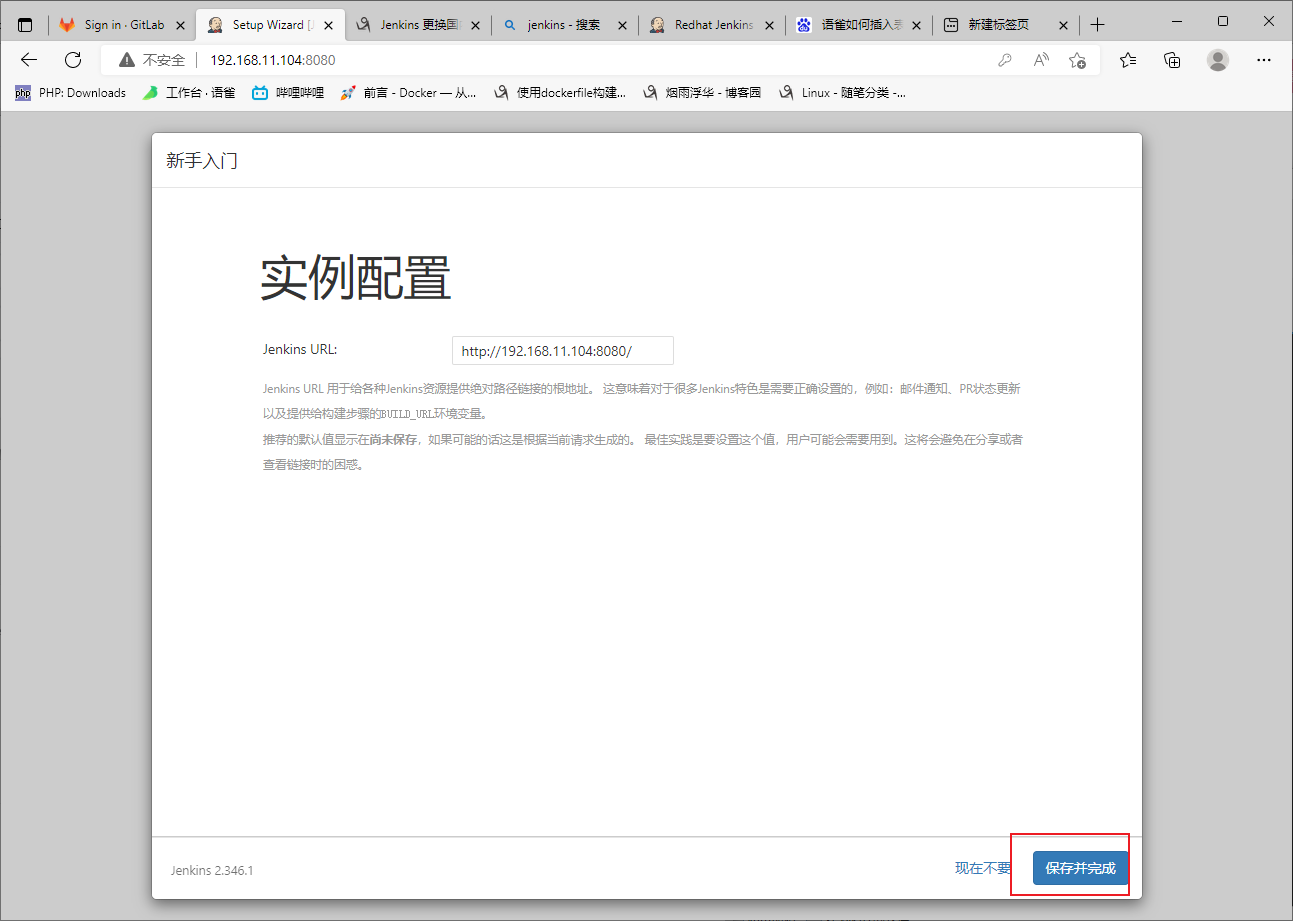The image size is (1293, 921).
Task: Add page to favorites star icon
Action: (x=1077, y=60)
